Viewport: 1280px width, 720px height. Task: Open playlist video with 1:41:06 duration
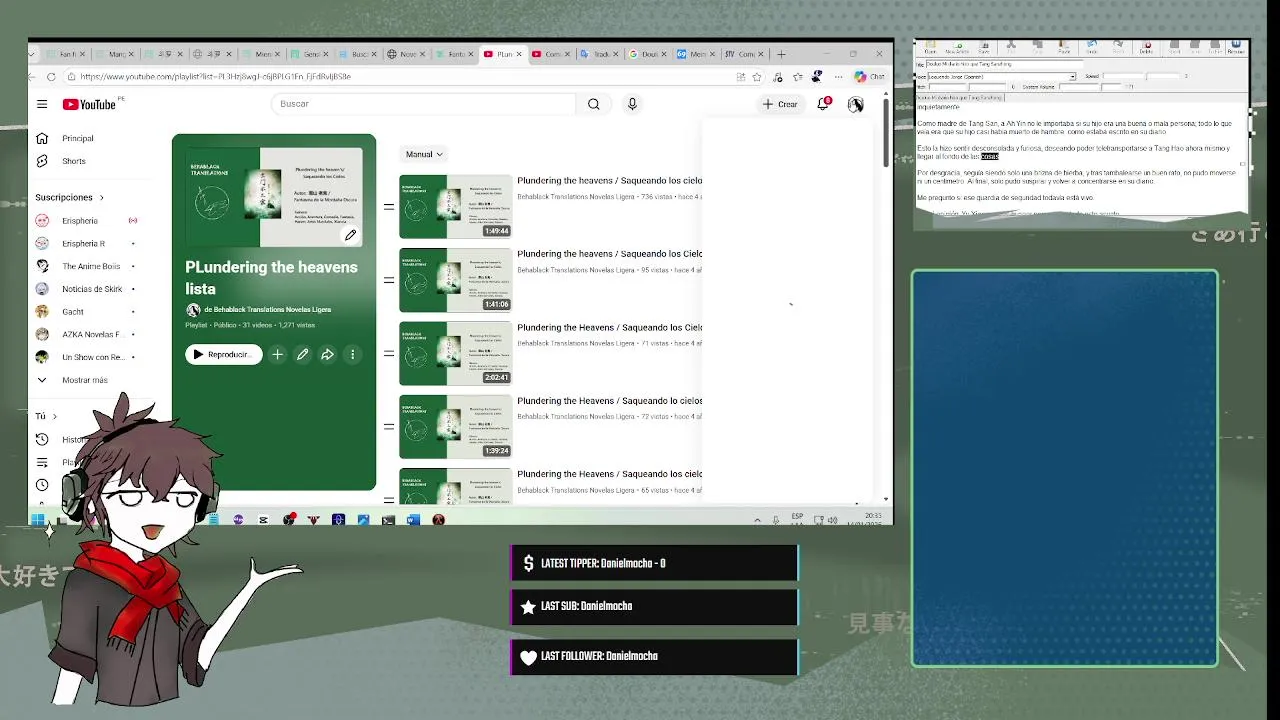pyautogui.click(x=456, y=280)
